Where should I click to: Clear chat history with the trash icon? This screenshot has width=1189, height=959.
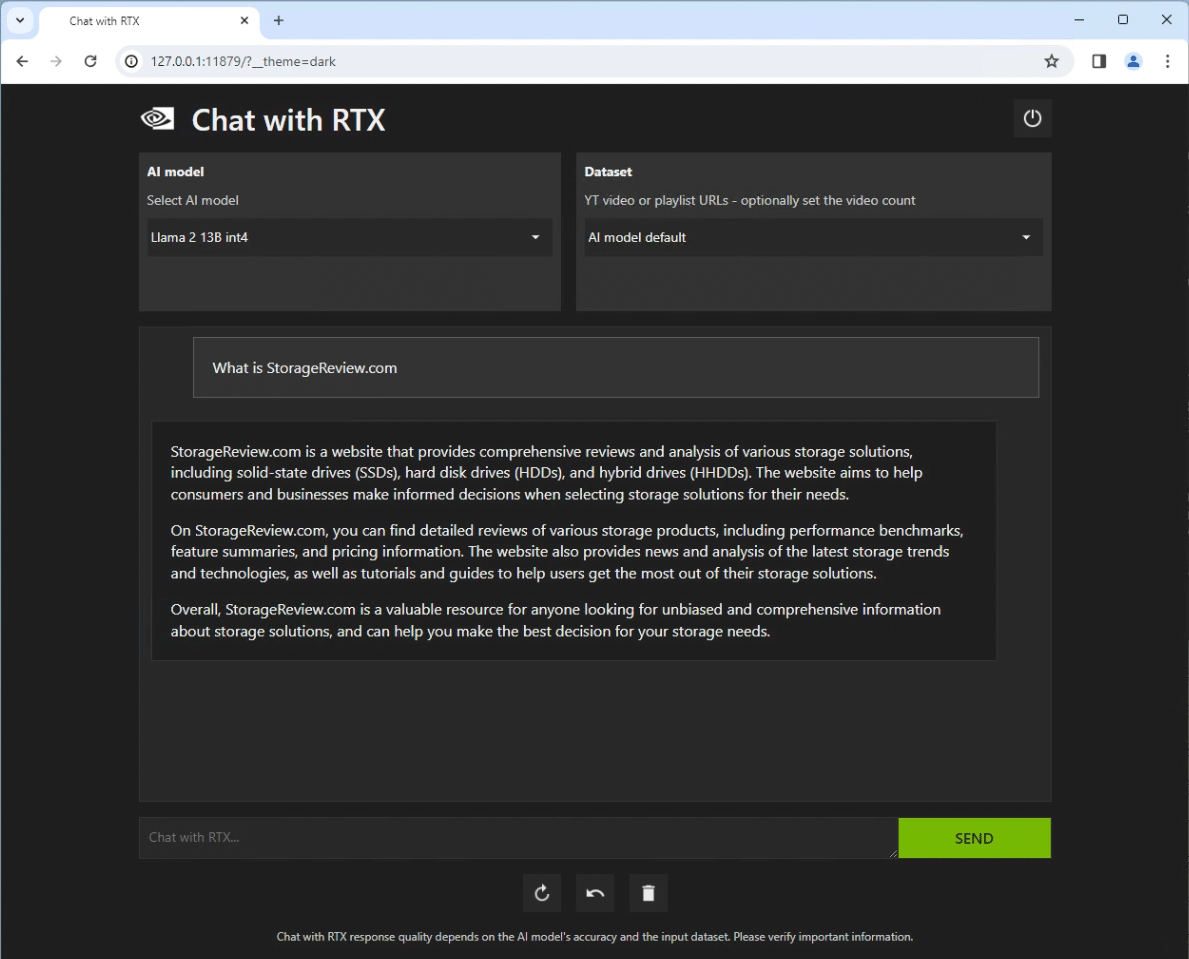point(648,893)
